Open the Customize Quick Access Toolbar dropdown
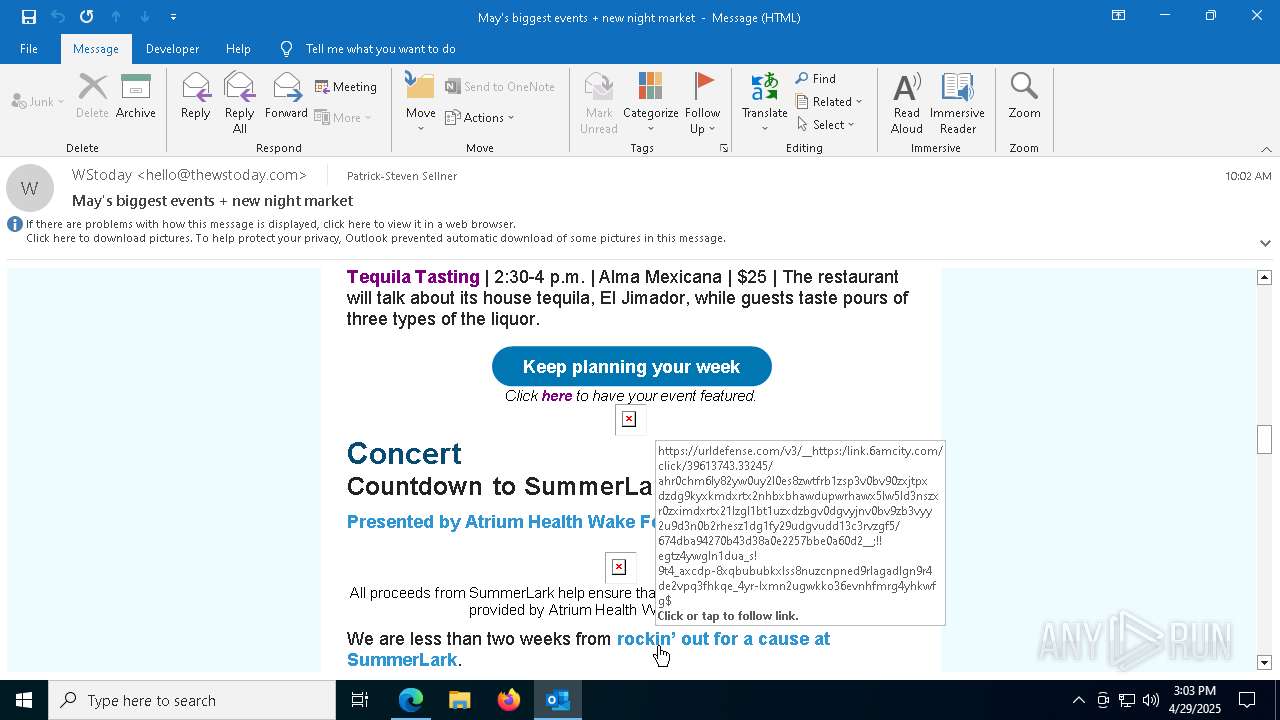The image size is (1280, 720). tap(173, 17)
